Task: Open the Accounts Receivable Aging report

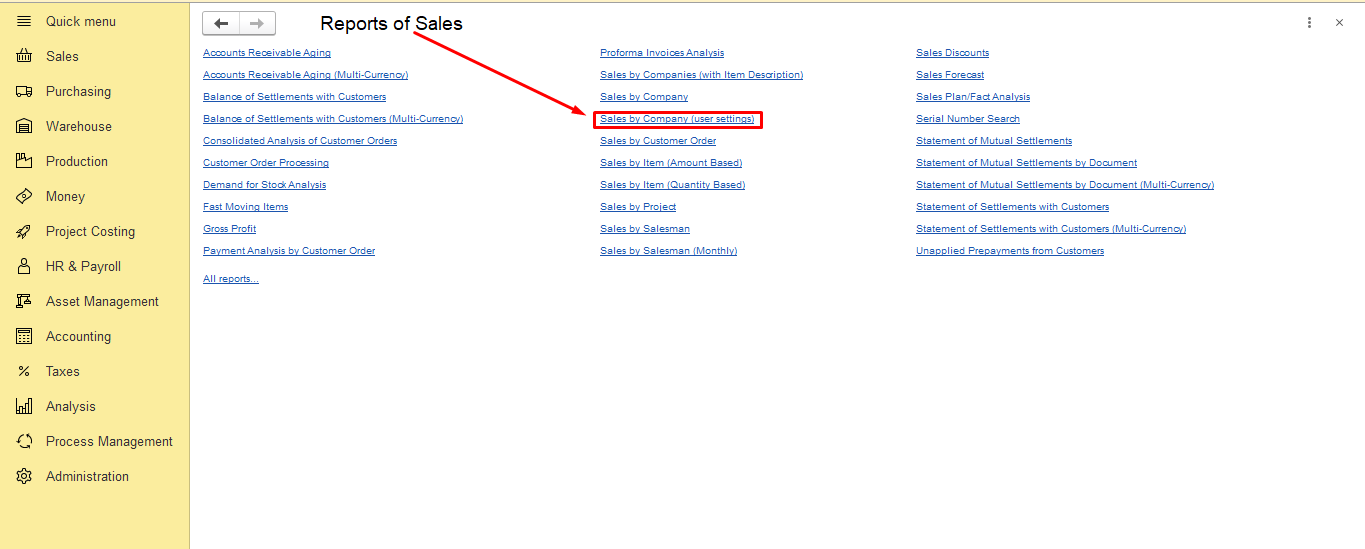Action: pyautogui.click(x=267, y=53)
